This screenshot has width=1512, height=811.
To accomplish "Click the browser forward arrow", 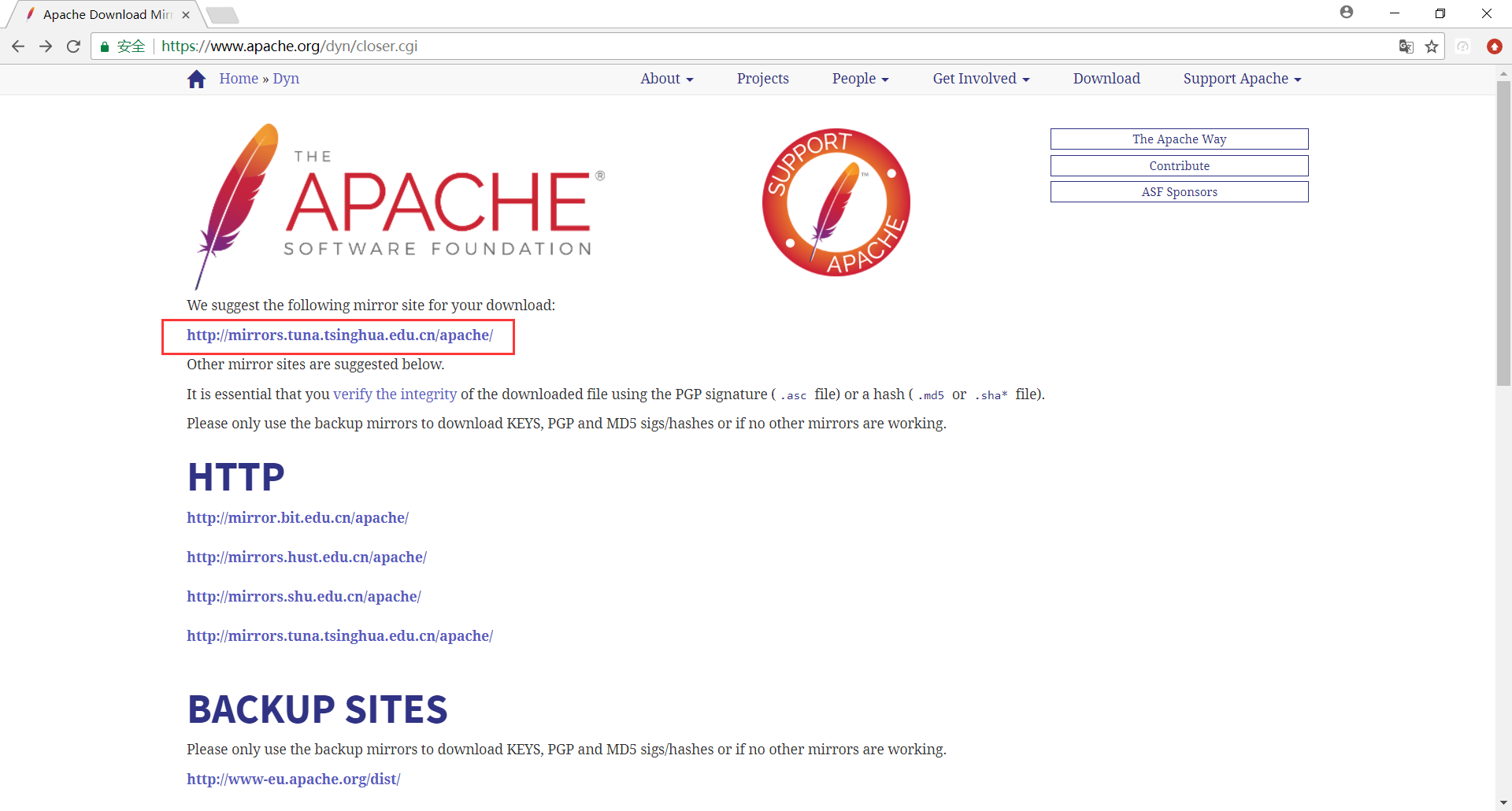I will (46, 46).
